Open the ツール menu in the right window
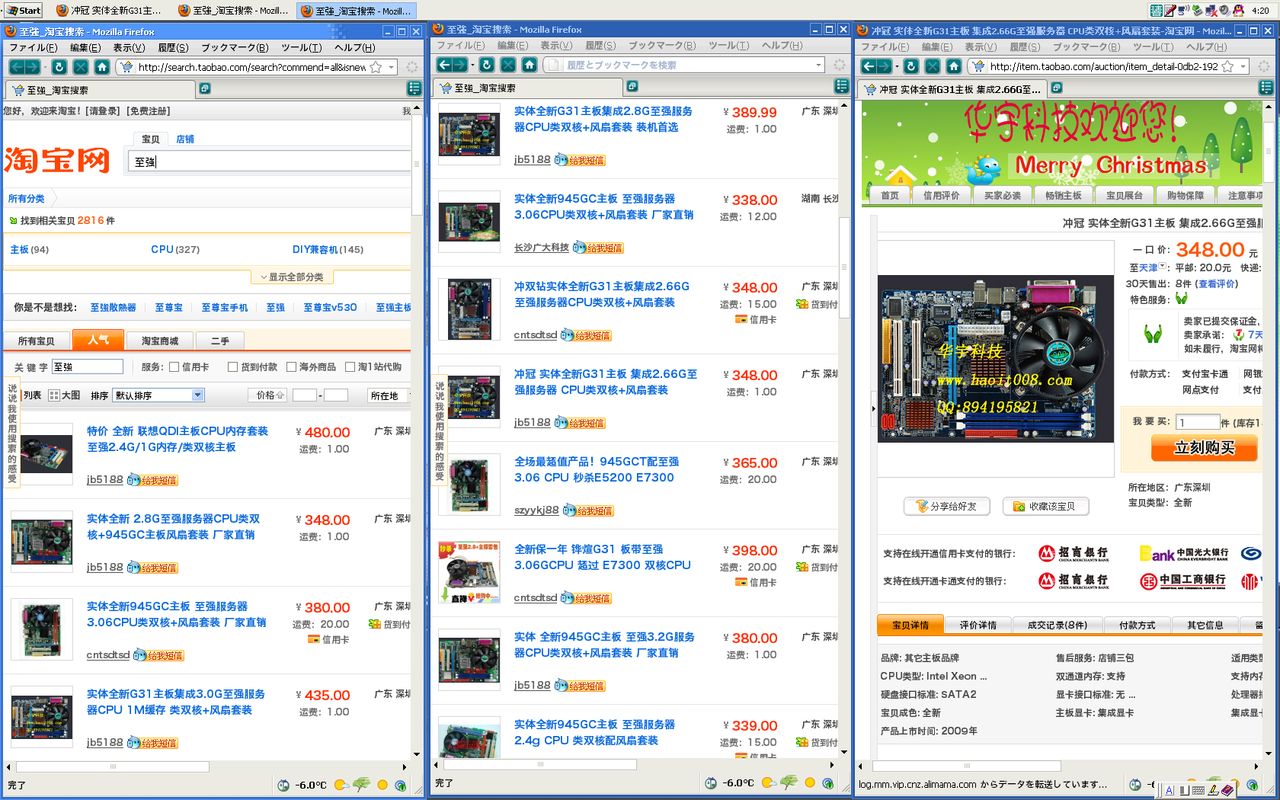Viewport: 1280px width, 800px height. [1152, 46]
